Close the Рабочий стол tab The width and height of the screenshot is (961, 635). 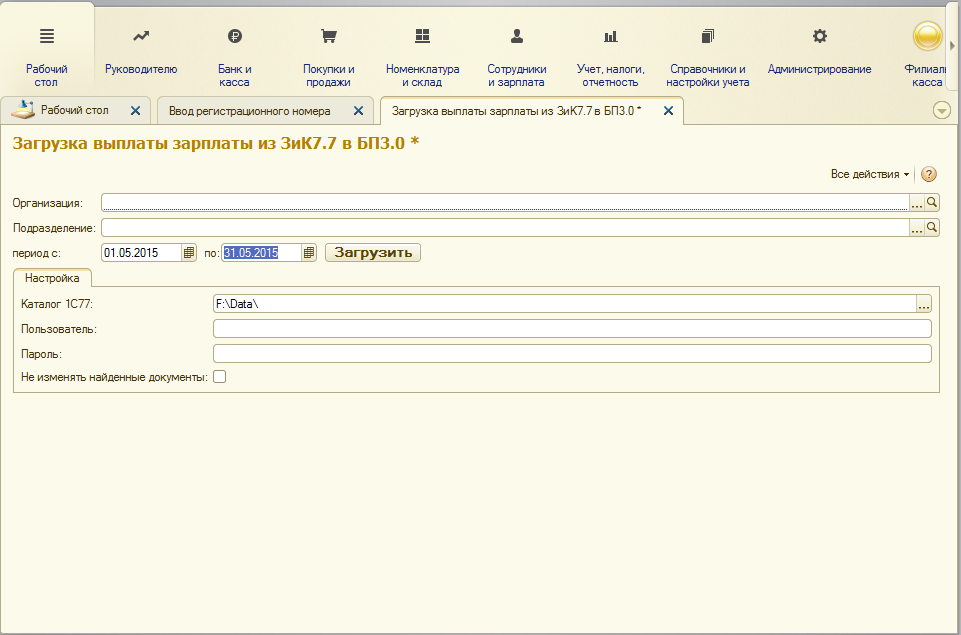(x=135, y=111)
